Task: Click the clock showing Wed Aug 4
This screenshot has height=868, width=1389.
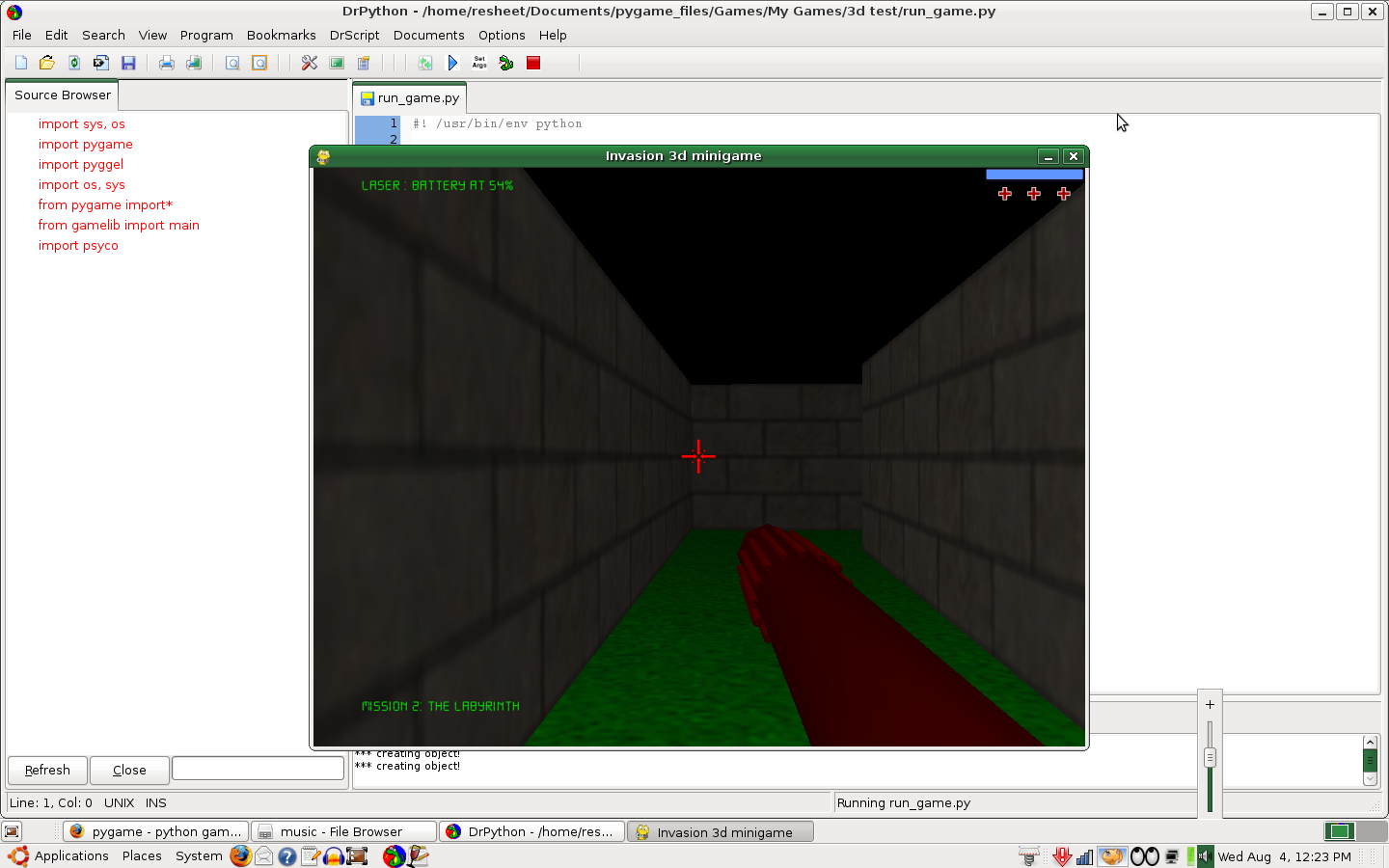Action: [x=1285, y=856]
